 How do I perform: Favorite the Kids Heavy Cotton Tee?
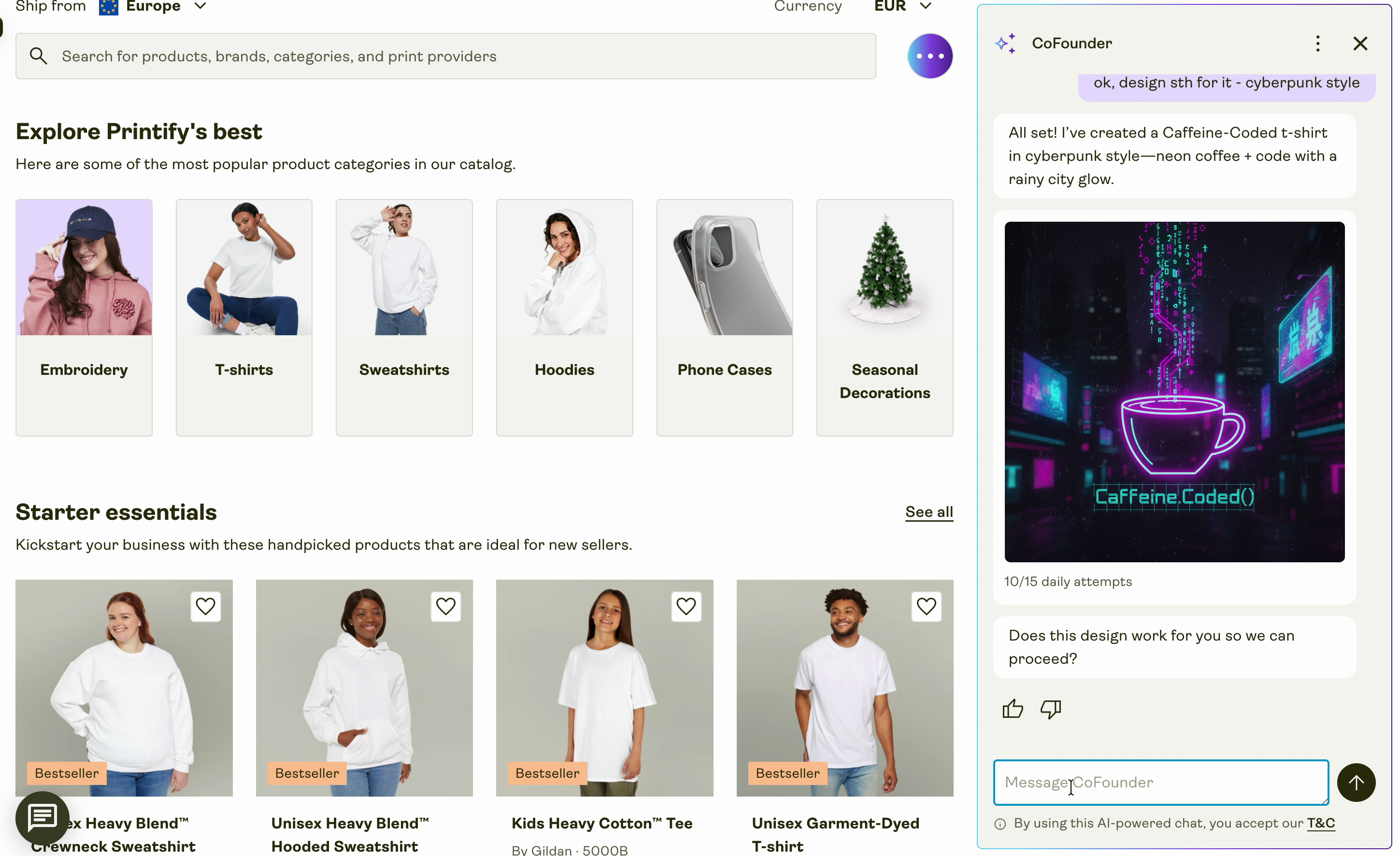[686, 606]
